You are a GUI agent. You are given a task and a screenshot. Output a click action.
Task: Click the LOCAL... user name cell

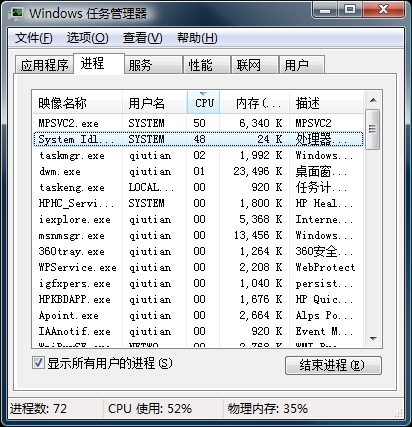pyautogui.click(x=151, y=187)
